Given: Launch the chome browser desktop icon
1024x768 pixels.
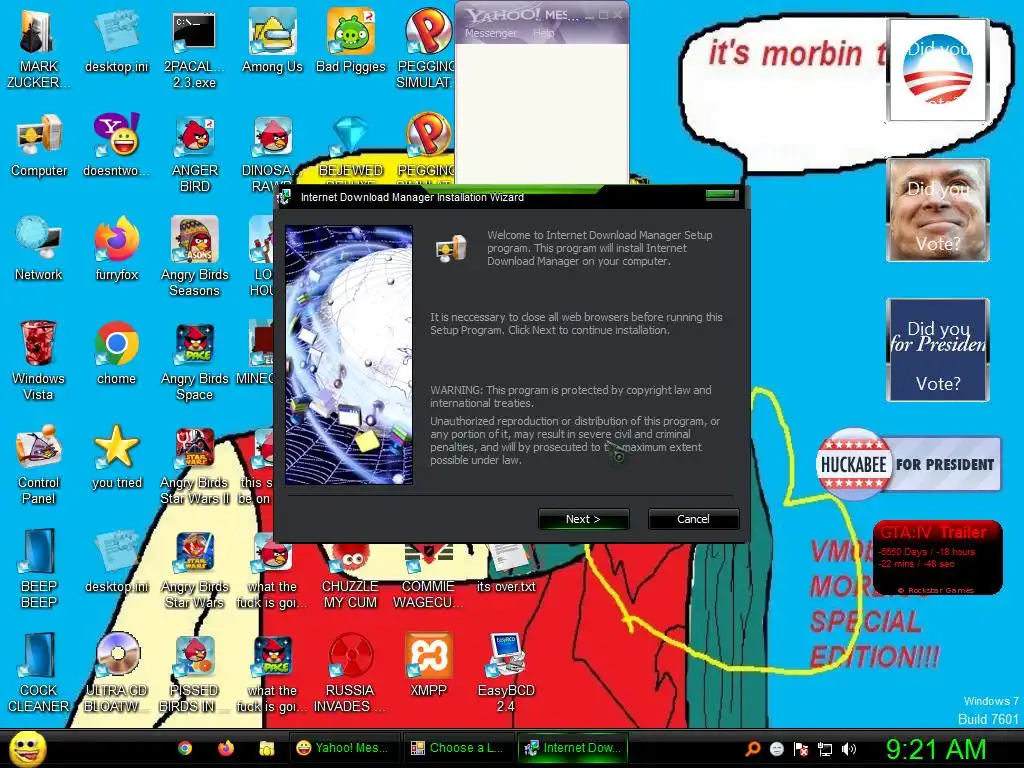Looking at the screenshot, I should pyautogui.click(x=116, y=353).
